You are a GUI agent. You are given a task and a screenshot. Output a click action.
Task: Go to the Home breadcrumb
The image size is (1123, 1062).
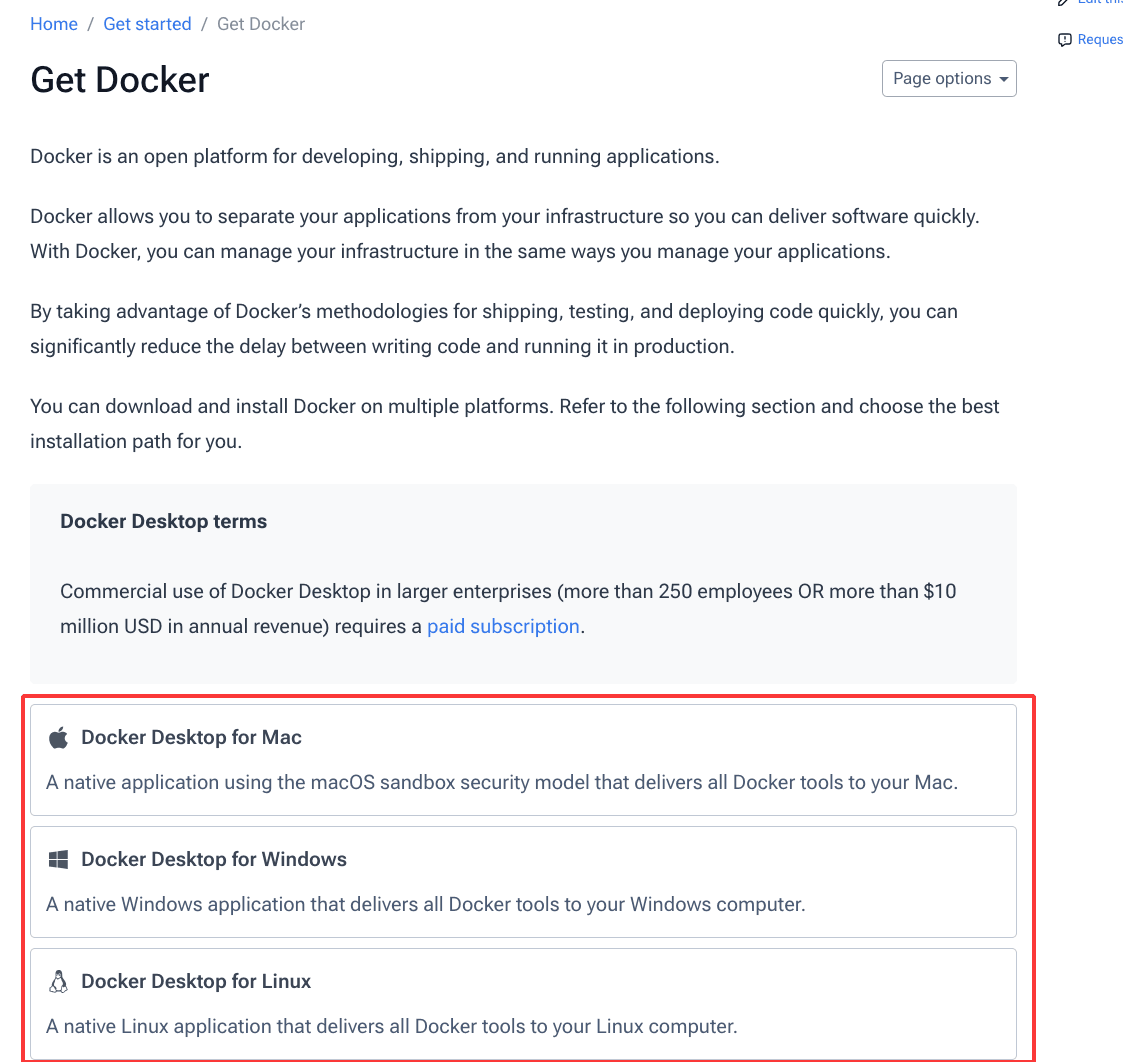(x=54, y=24)
